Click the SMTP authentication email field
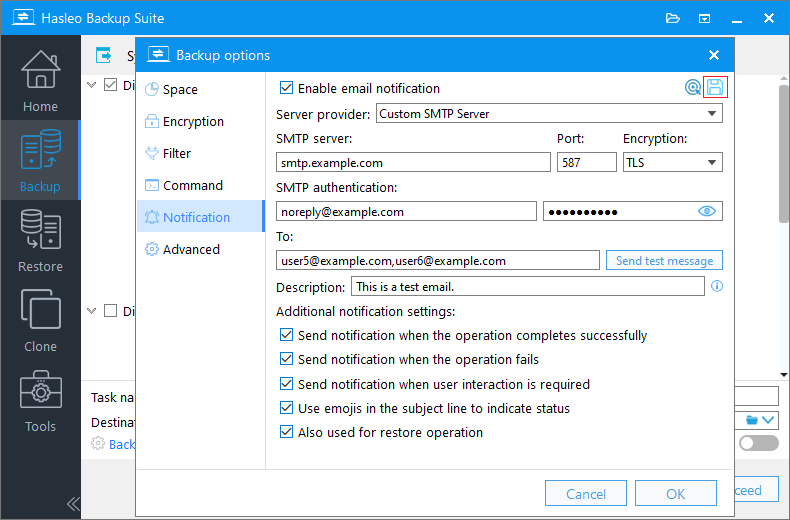The width and height of the screenshot is (790, 520). [x=406, y=211]
